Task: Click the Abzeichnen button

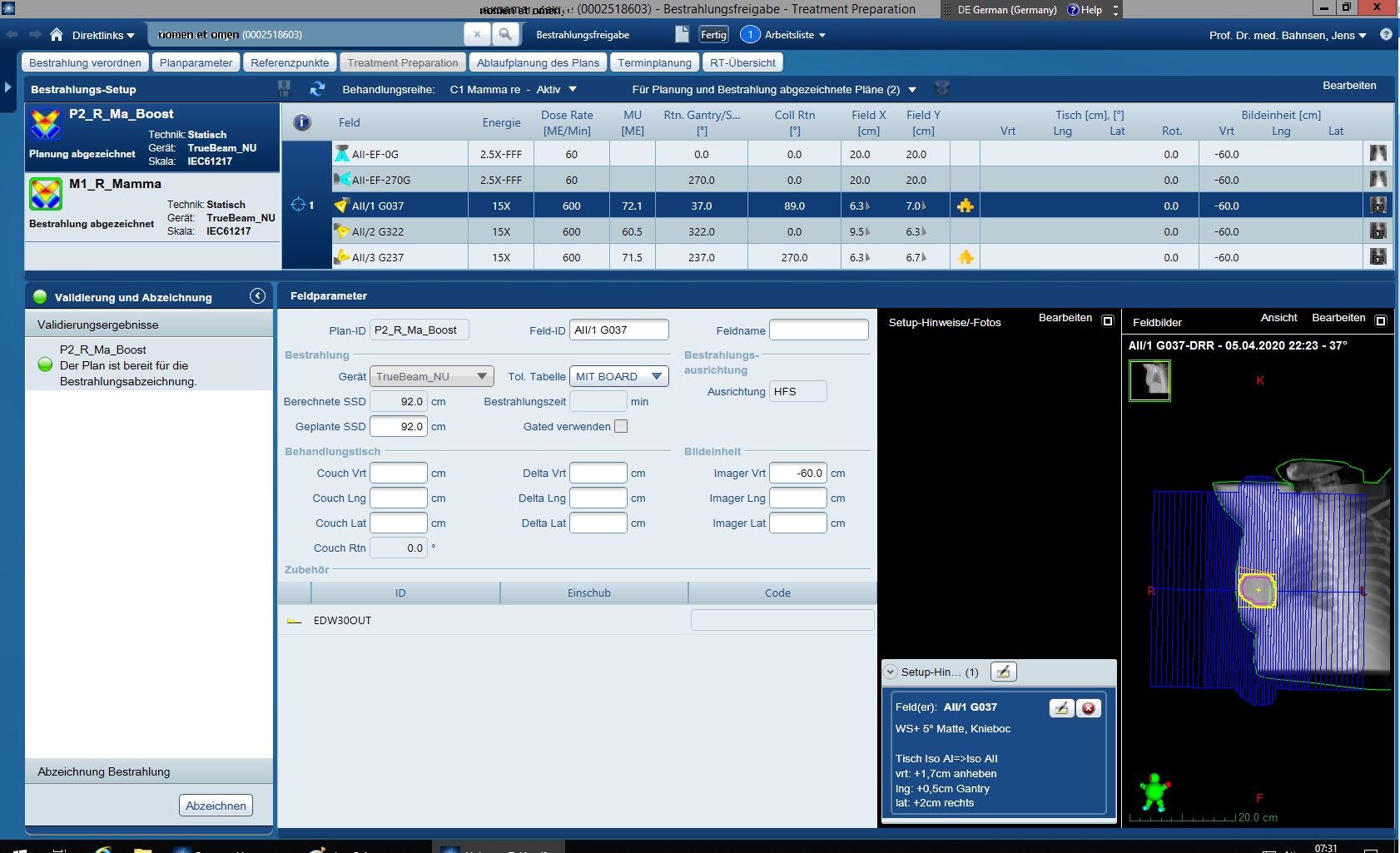Action: coord(216,806)
